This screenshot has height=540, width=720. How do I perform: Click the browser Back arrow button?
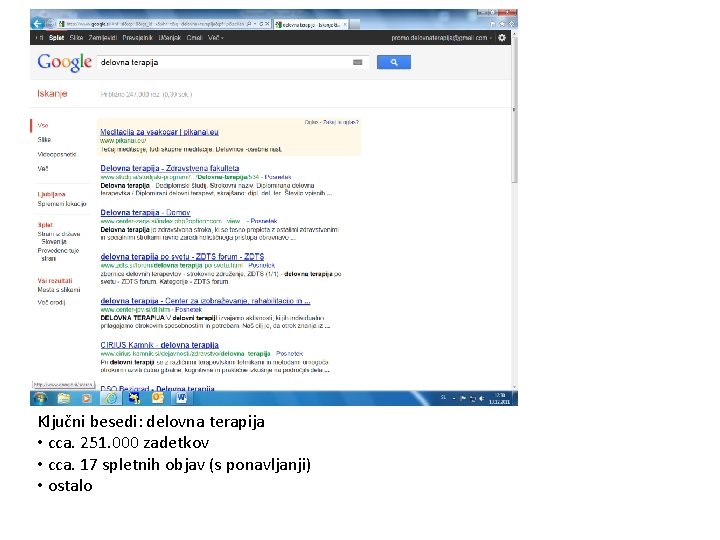point(37,23)
